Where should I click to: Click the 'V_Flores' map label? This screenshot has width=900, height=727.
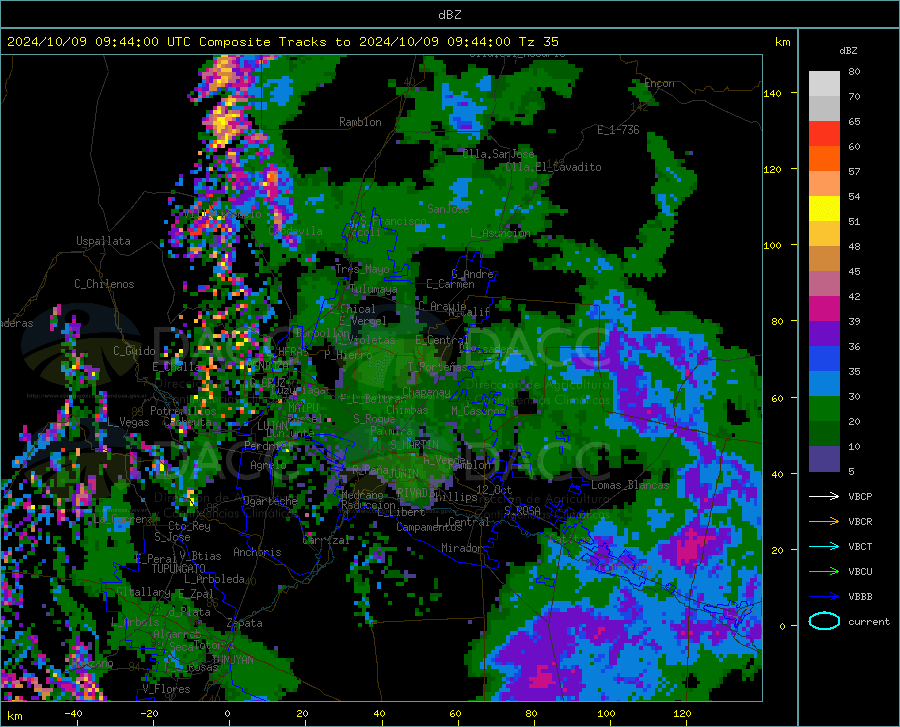pyautogui.click(x=166, y=689)
